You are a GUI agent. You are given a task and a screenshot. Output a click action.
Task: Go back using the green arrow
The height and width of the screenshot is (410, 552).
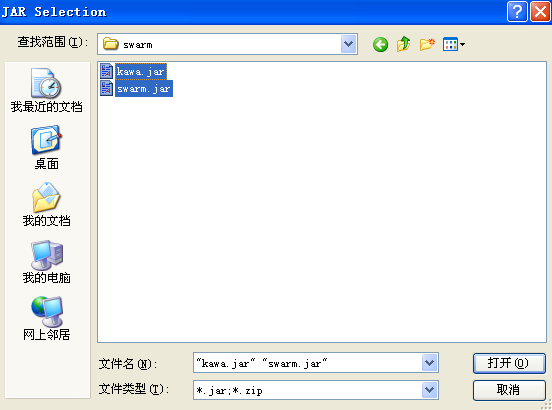pos(380,45)
